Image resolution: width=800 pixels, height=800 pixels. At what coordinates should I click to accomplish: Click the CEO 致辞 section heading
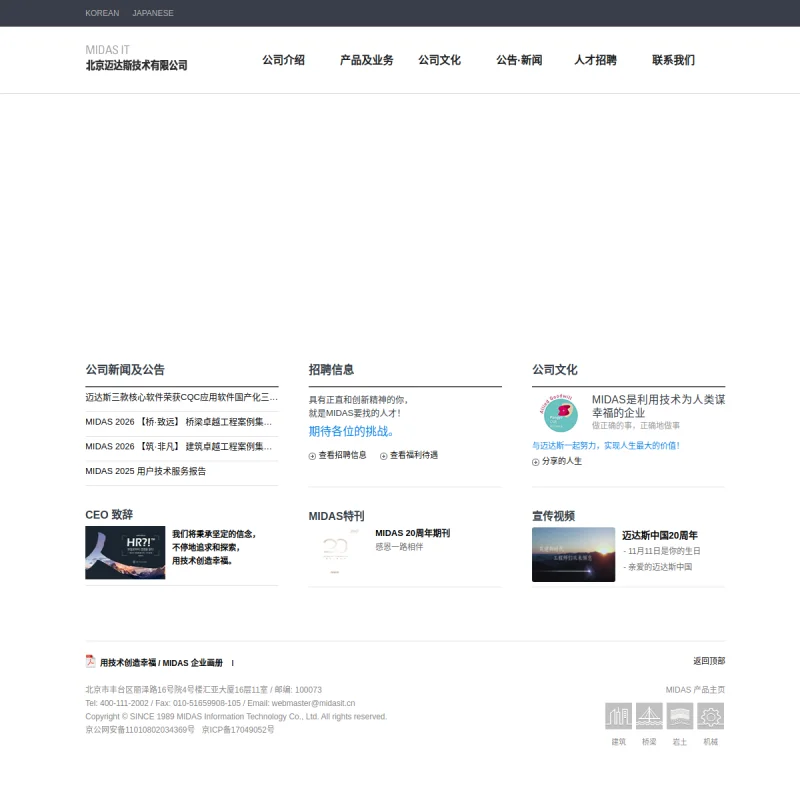coord(109,515)
